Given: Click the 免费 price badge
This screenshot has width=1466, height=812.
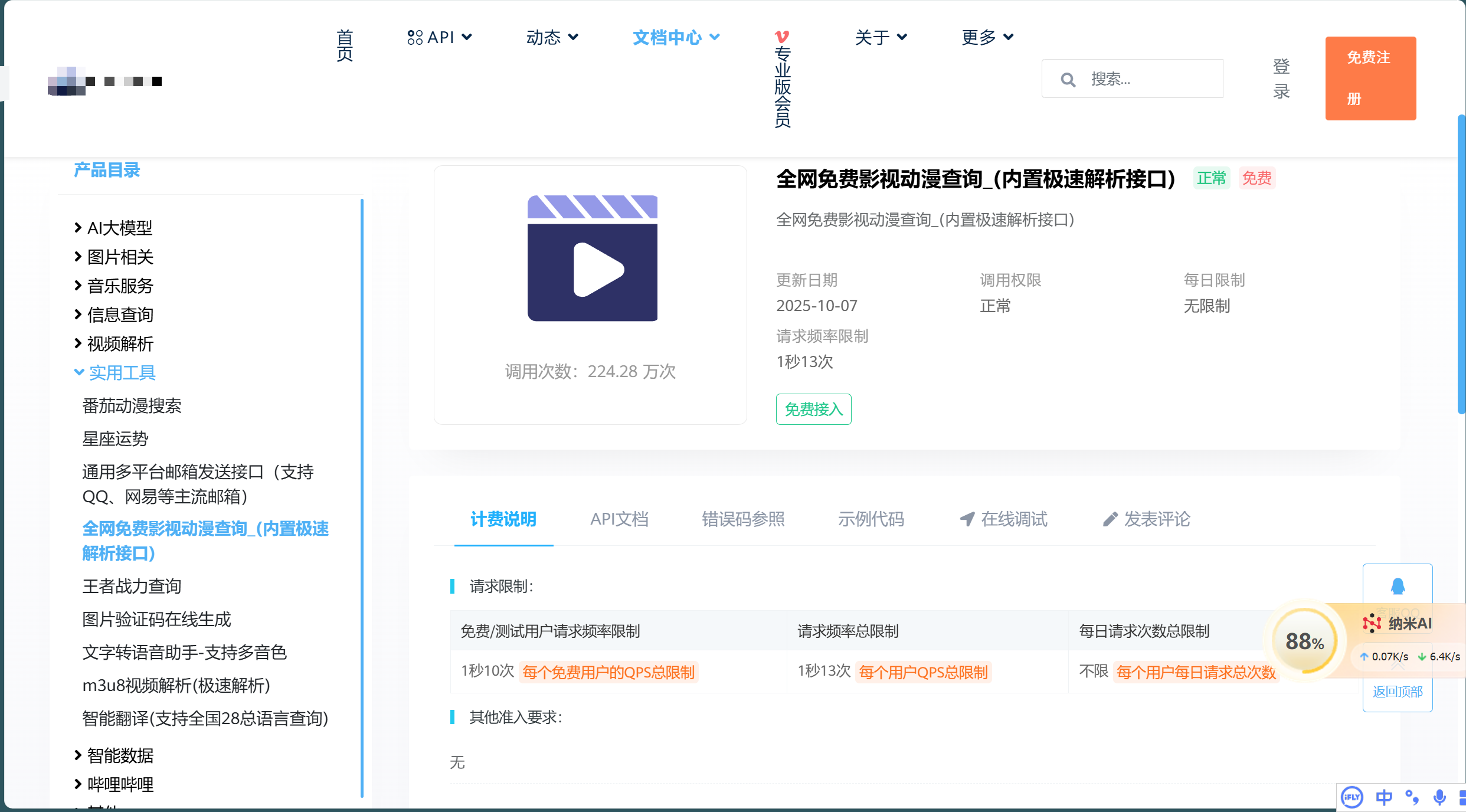Looking at the screenshot, I should click(1256, 178).
